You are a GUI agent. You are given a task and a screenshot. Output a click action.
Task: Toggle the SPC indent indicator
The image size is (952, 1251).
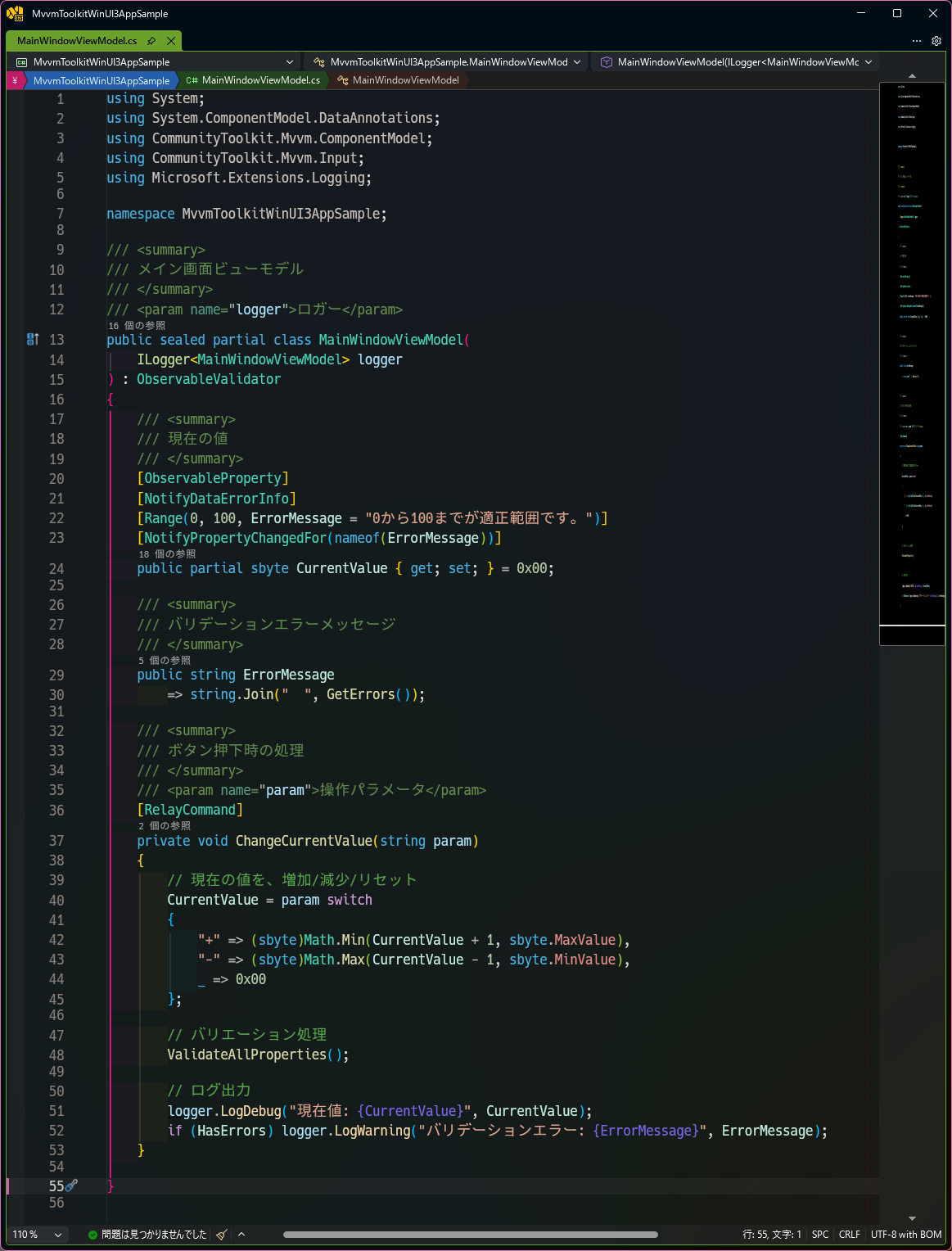[x=820, y=1235]
